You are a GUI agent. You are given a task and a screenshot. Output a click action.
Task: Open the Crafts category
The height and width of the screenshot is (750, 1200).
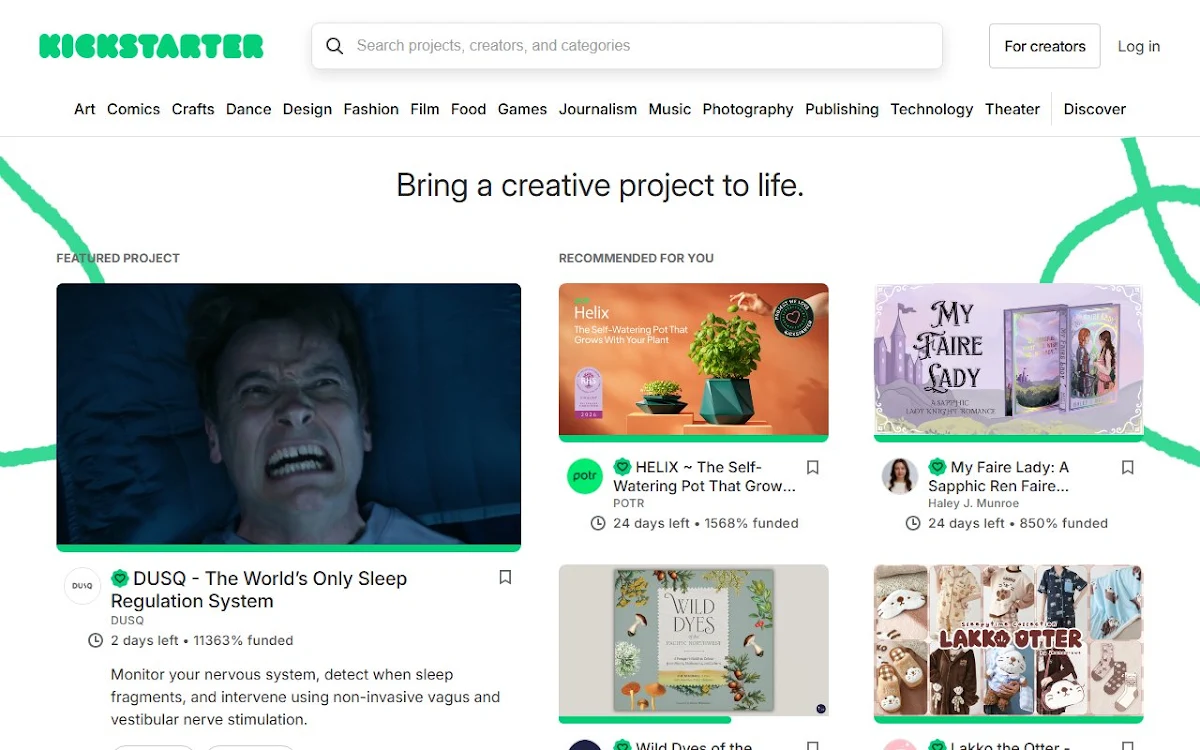click(x=193, y=109)
